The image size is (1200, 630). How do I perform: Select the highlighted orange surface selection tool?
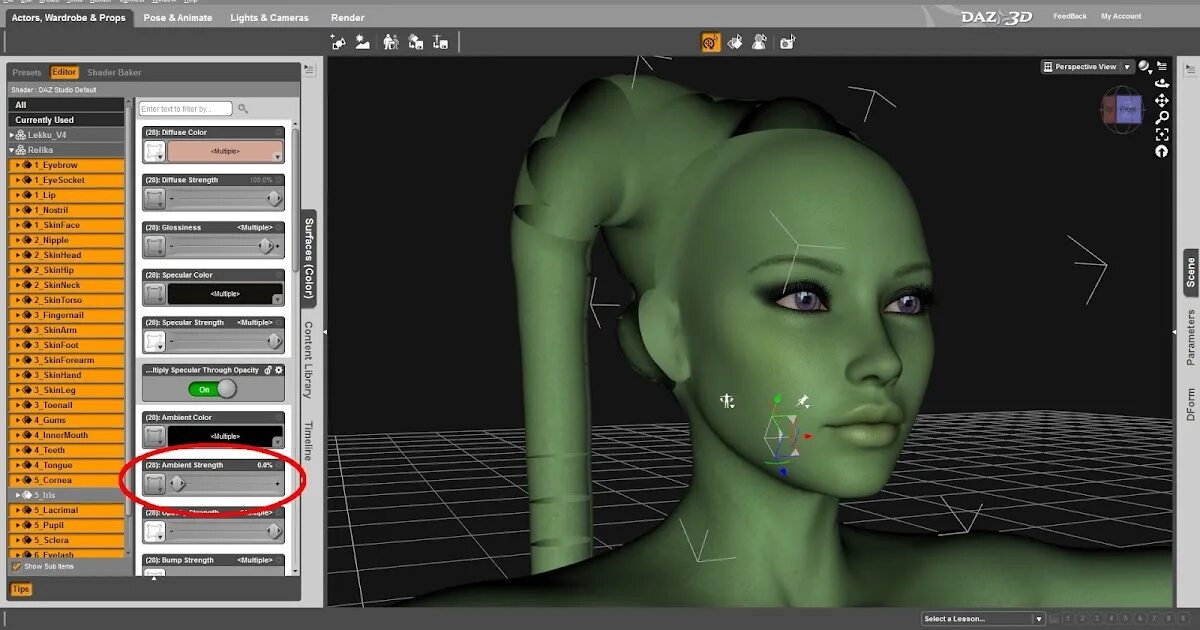(711, 42)
